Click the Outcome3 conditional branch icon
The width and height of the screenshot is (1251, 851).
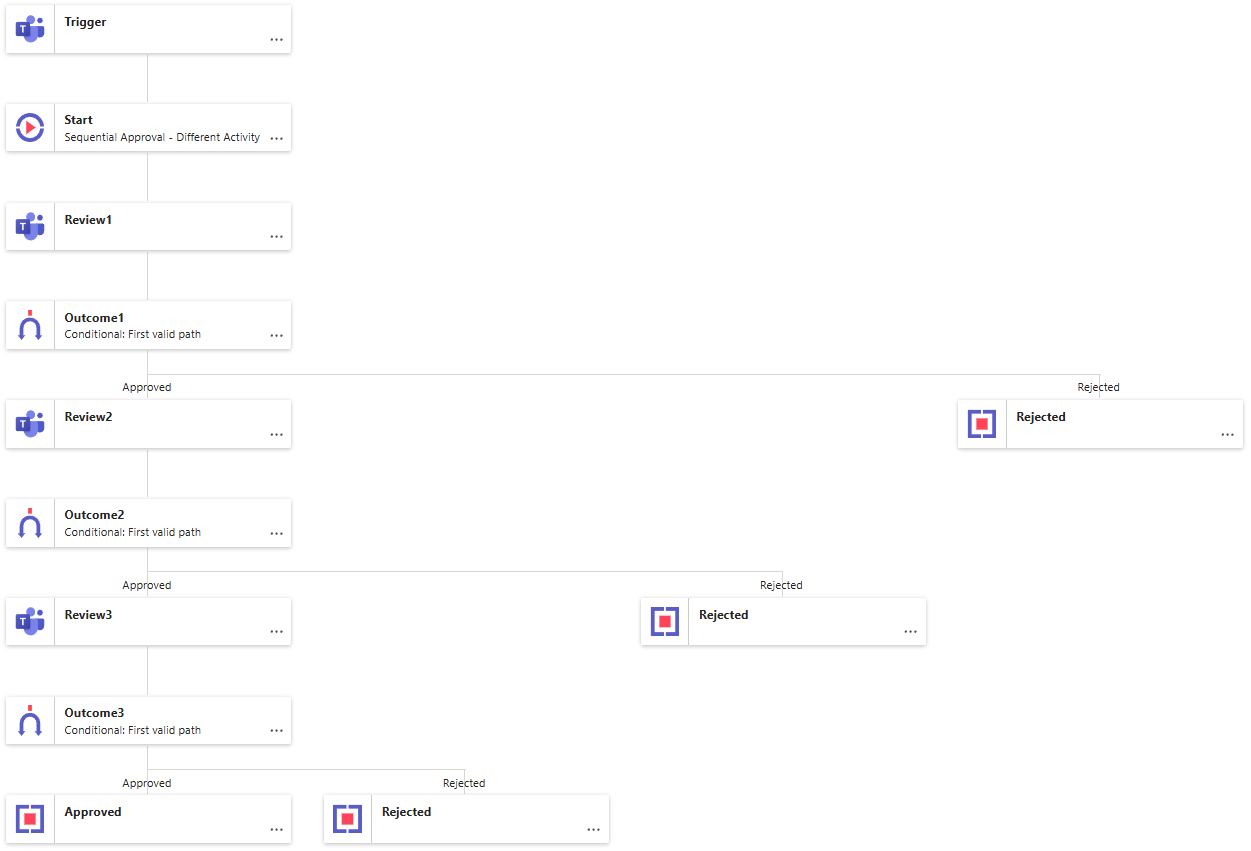(x=30, y=721)
